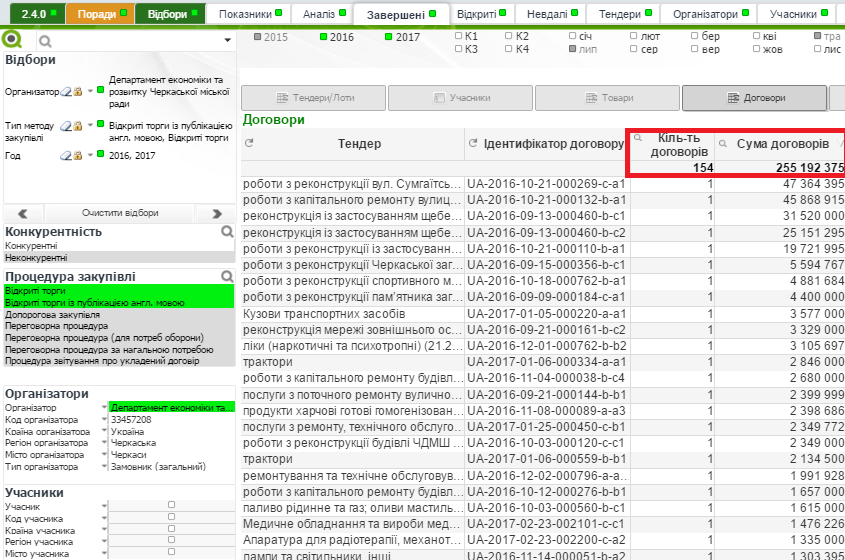Check the K1 quarter checkbox
The image size is (845, 560).
coord(459,37)
